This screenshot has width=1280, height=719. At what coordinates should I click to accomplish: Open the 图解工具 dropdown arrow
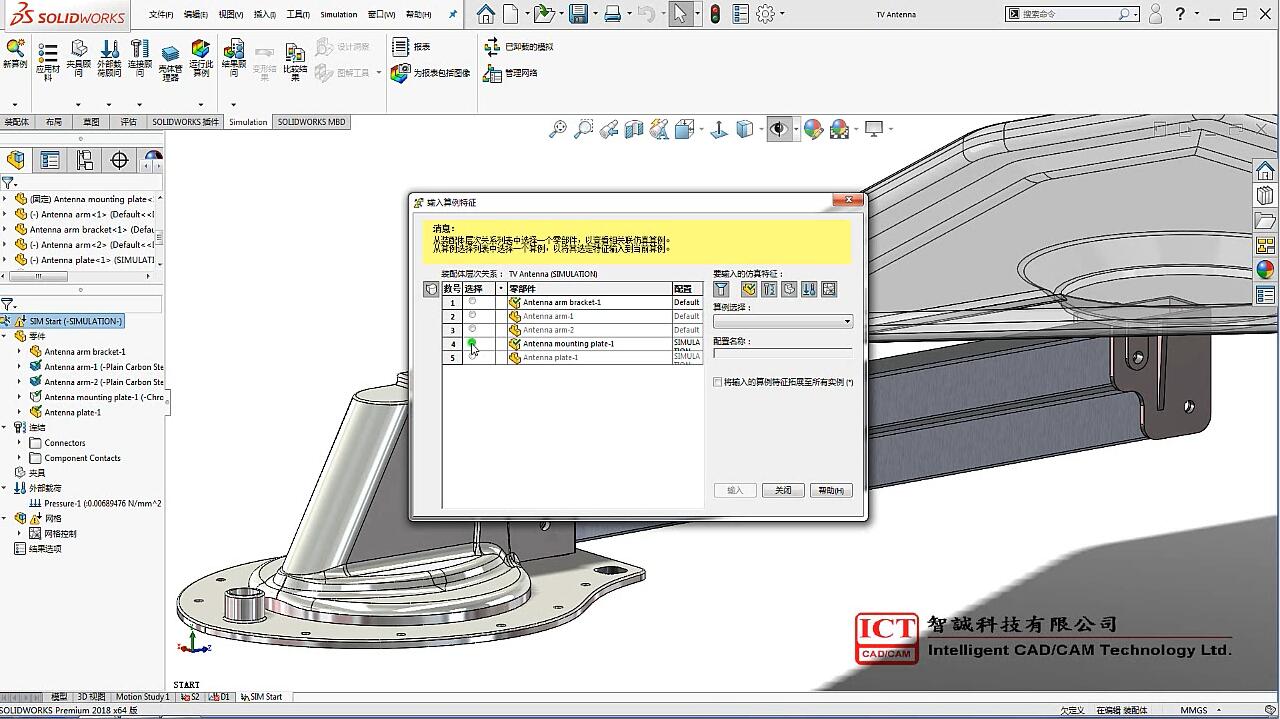(378, 73)
